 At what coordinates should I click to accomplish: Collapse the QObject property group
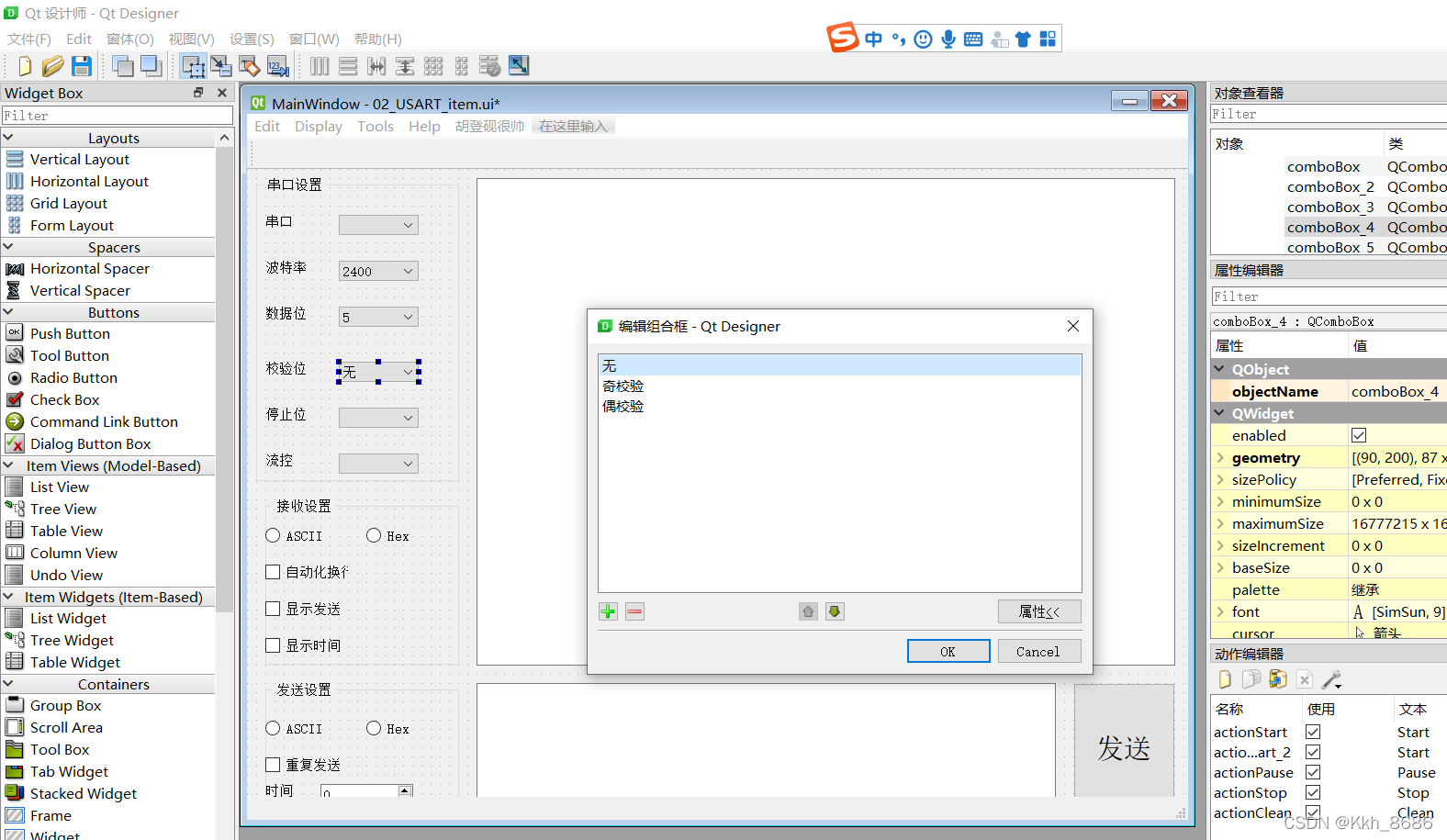[x=1220, y=369]
